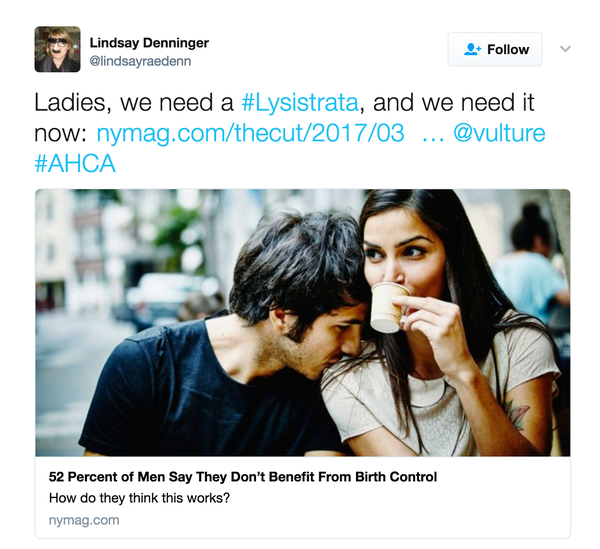This screenshot has height=549, width=600.
Task: Click Lindsay Denninger's profile avatar
Action: 57,49
